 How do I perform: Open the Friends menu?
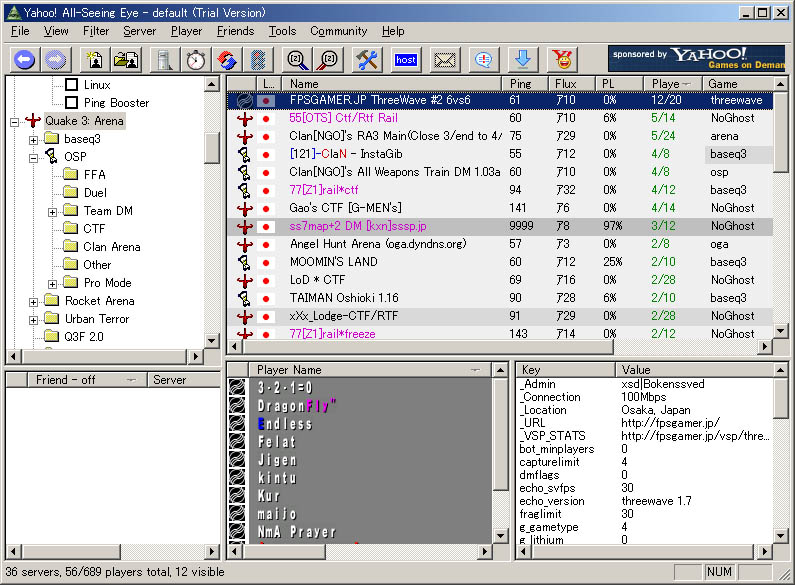click(235, 31)
